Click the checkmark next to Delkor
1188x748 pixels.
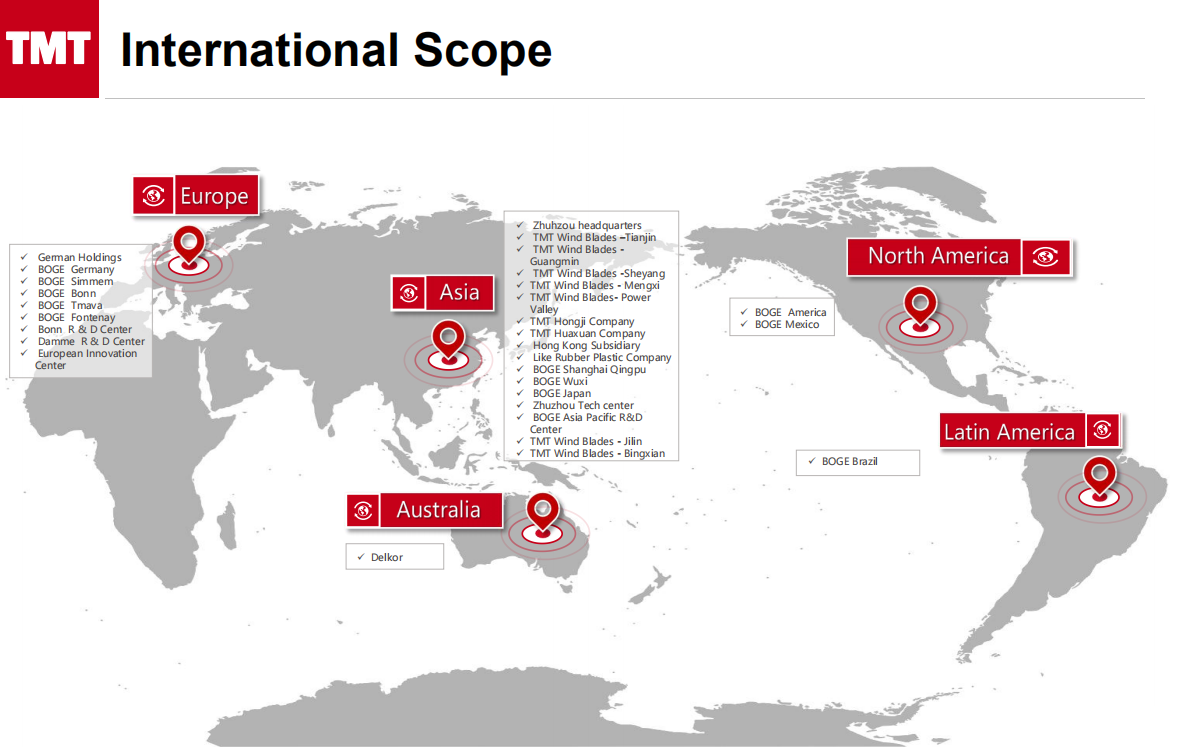coord(360,557)
